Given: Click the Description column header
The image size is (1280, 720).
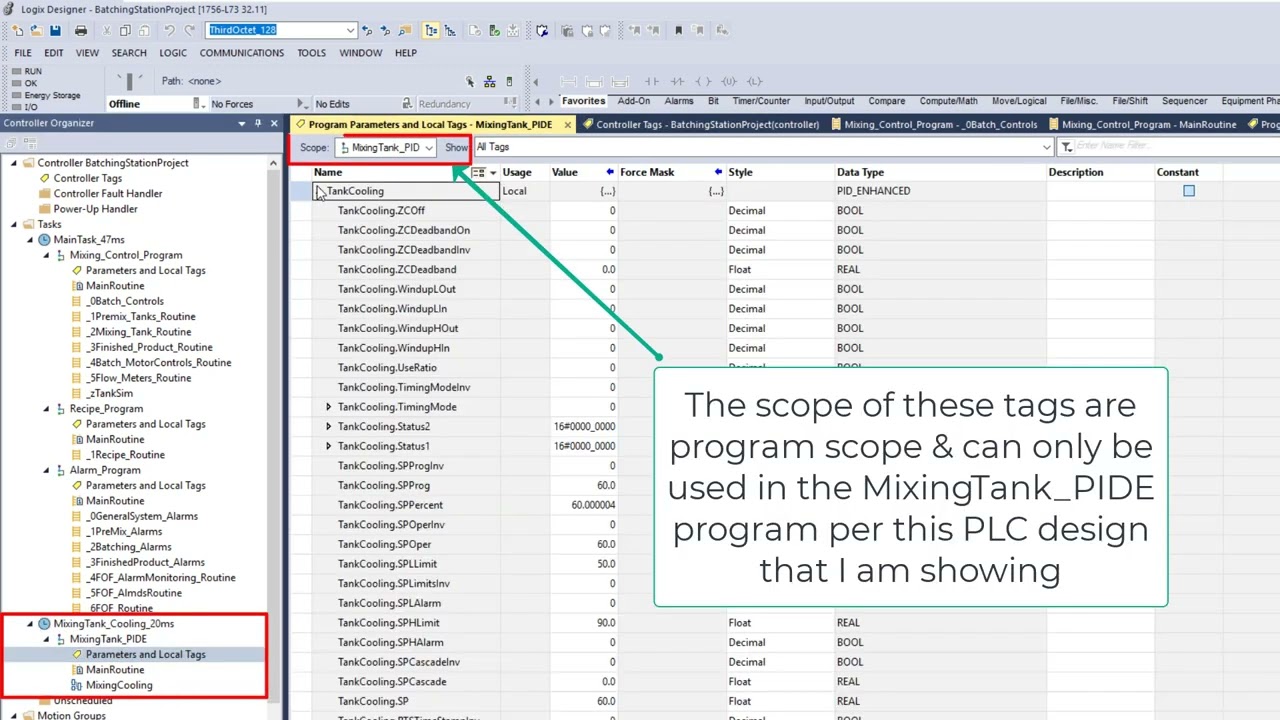Looking at the screenshot, I should [x=1076, y=172].
